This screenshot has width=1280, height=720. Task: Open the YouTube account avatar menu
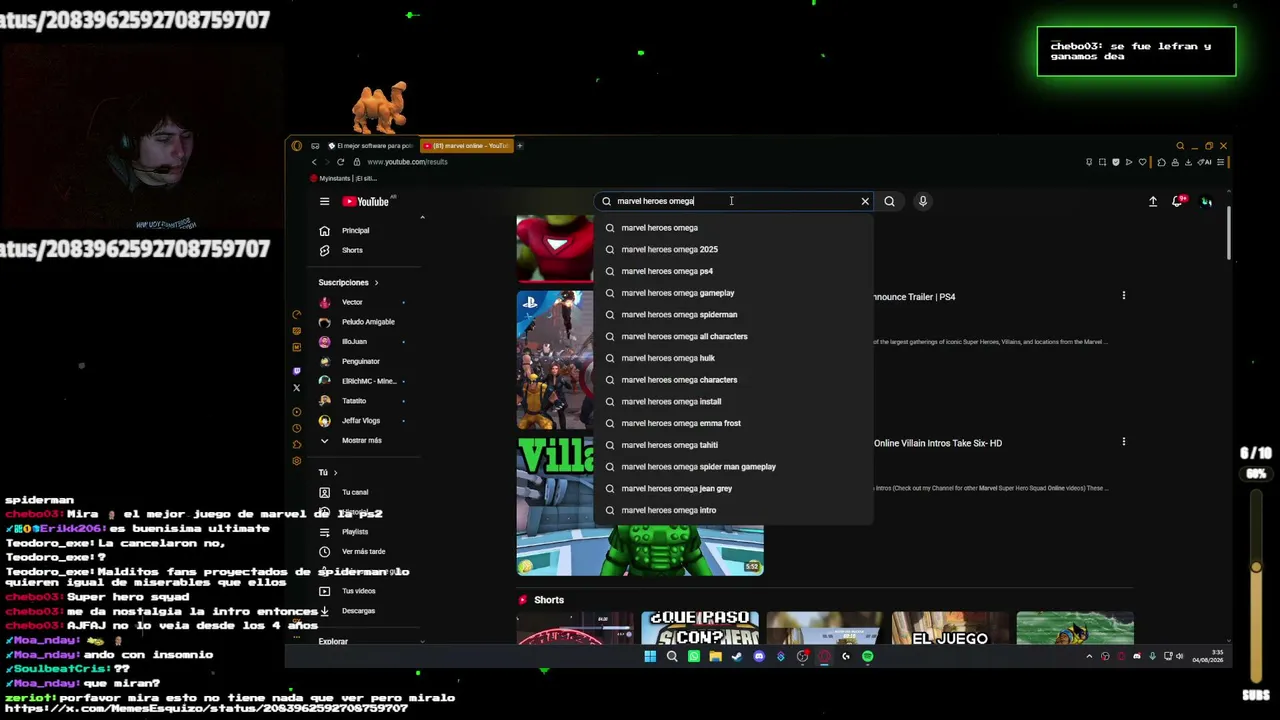pos(1207,201)
